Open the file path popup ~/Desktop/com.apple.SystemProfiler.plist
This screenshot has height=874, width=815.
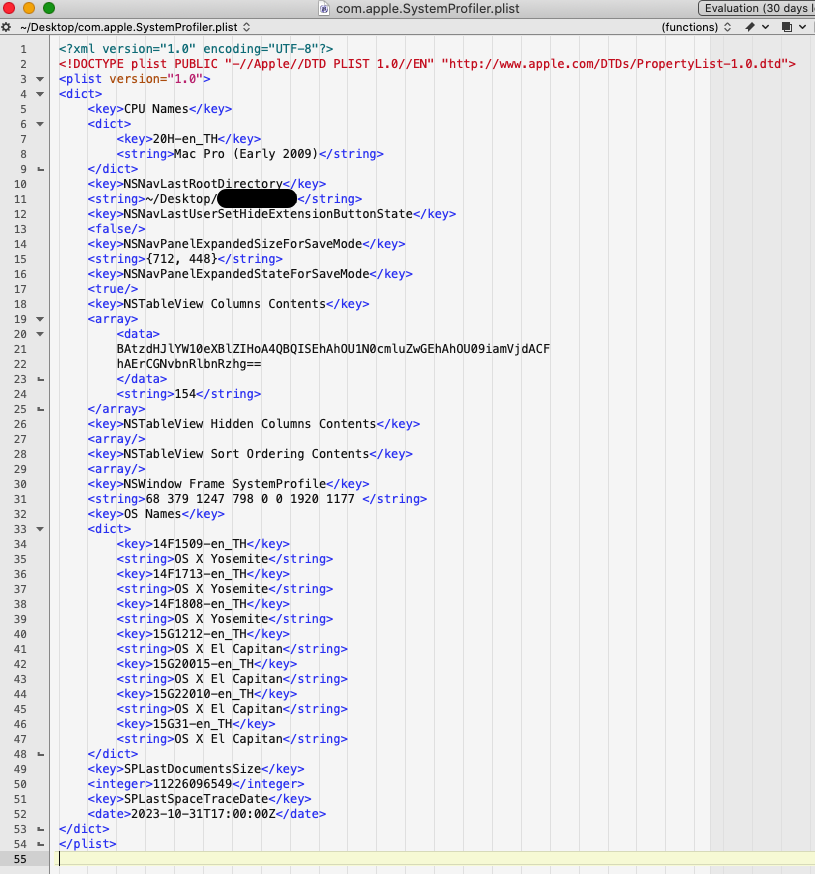tap(135, 27)
